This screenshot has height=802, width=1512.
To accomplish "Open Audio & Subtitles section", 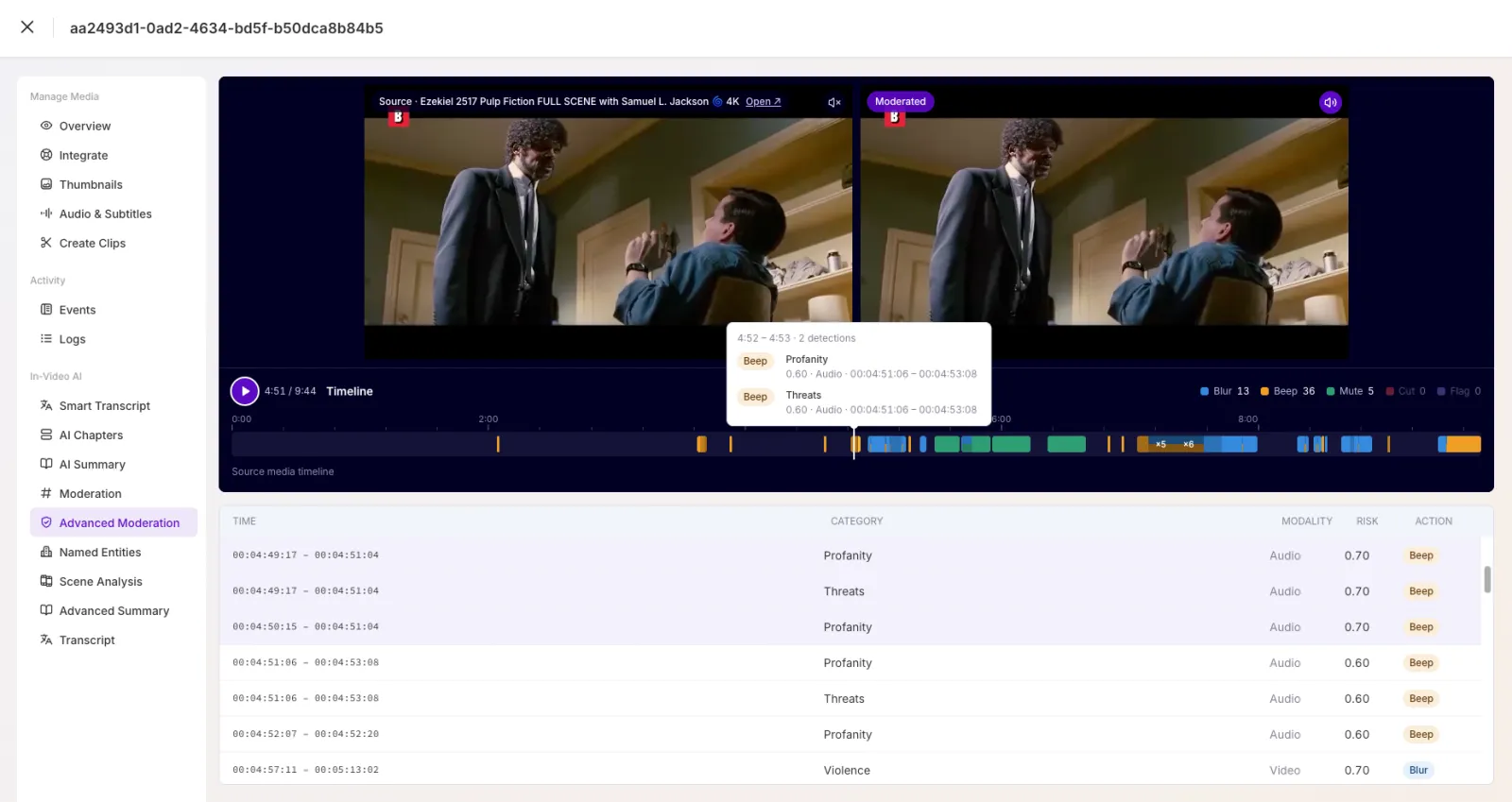I will click(105, 213).
